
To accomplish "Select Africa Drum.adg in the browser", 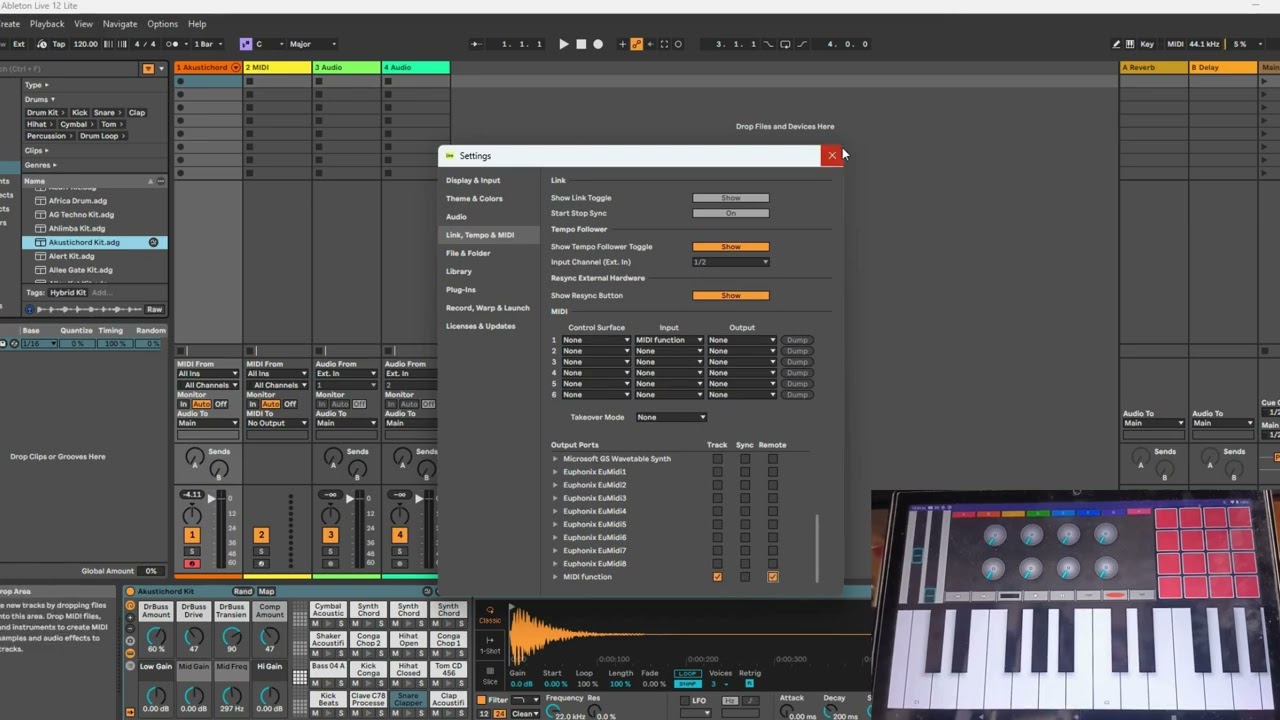I will tap(78, 201).
